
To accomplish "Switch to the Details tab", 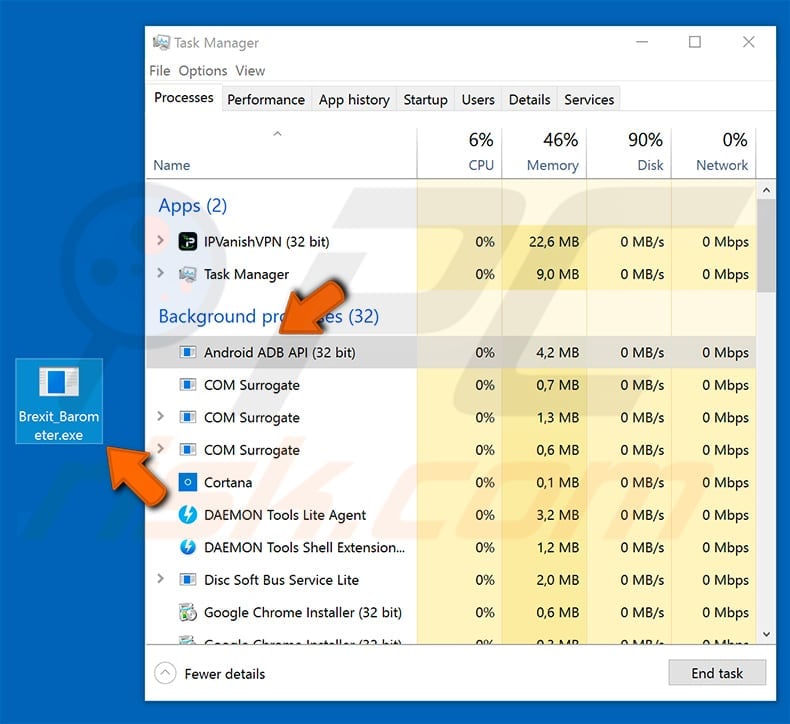I will click(x=529, y=99).
